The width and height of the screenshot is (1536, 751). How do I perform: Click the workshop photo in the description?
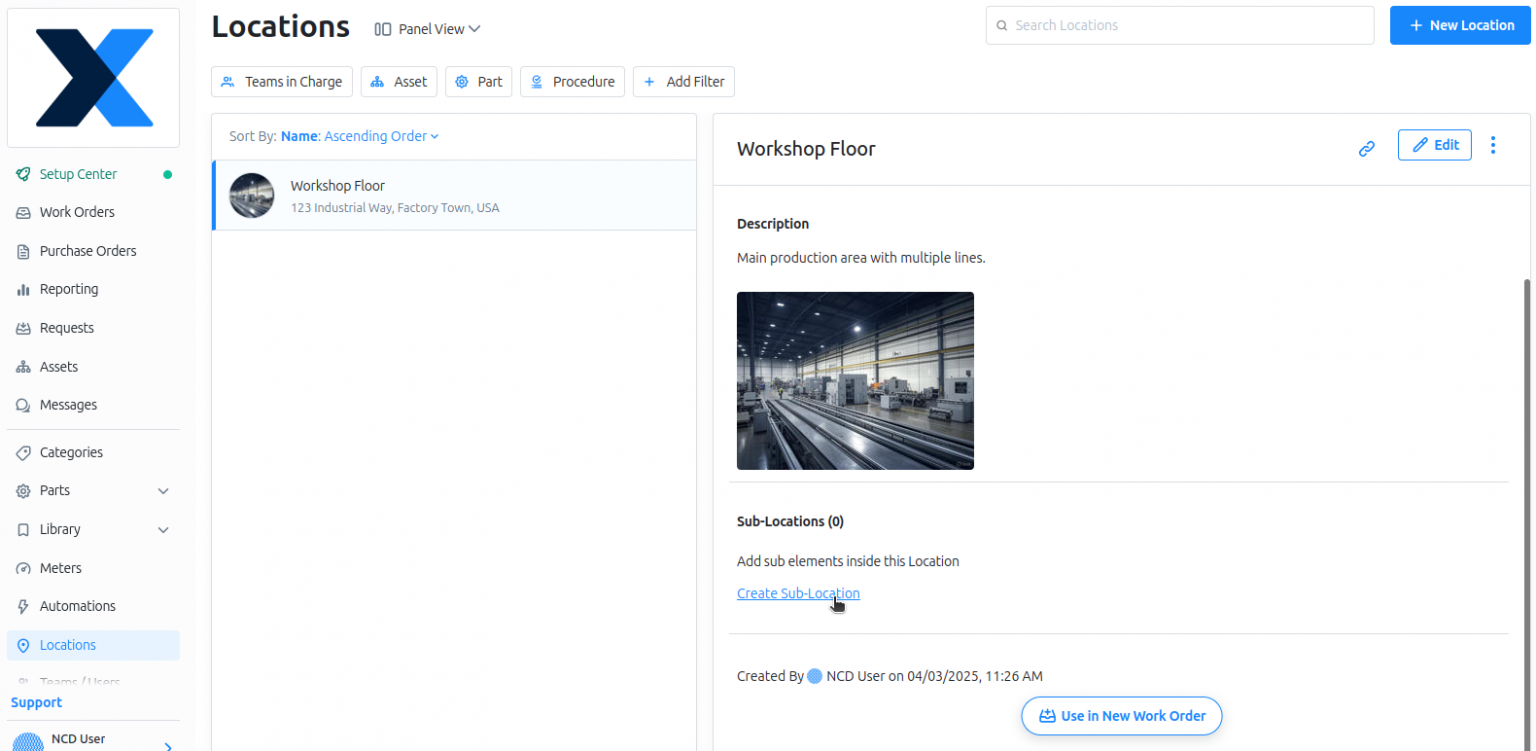pos(855,380)
